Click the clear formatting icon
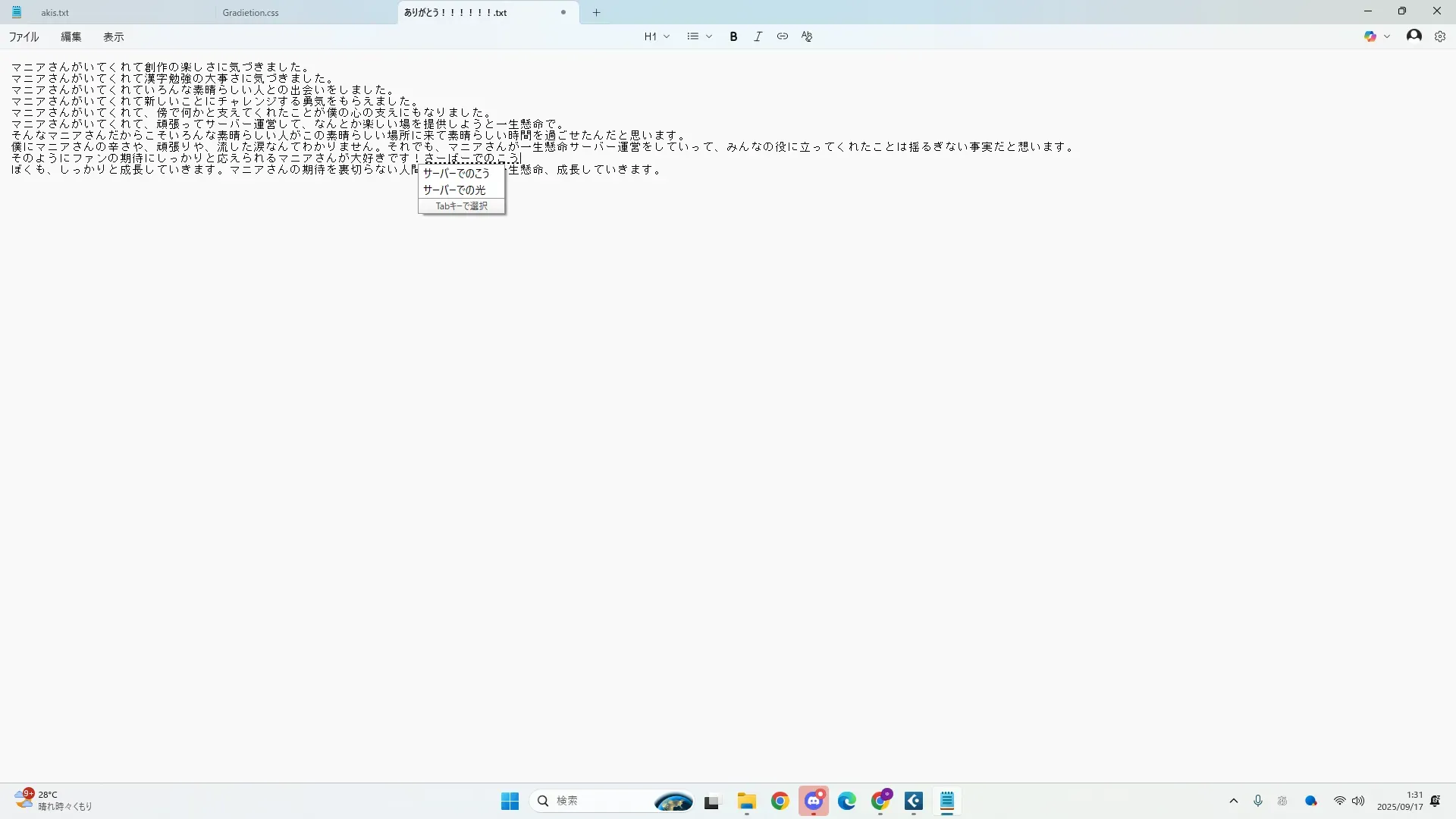The height and width of the screenshot is (819, 1456). [806, 36]
